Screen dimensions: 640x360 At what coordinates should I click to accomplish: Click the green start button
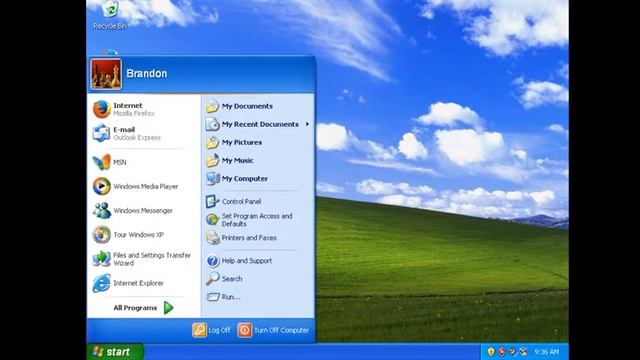click(115, 352)
